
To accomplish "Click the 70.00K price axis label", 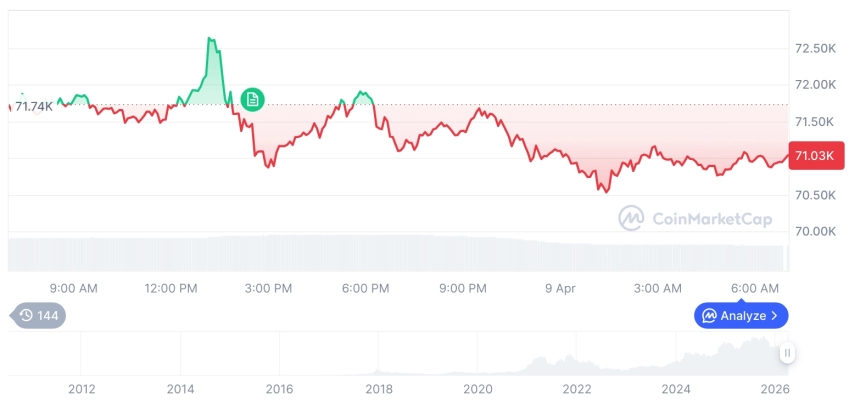I will point(815,231).
